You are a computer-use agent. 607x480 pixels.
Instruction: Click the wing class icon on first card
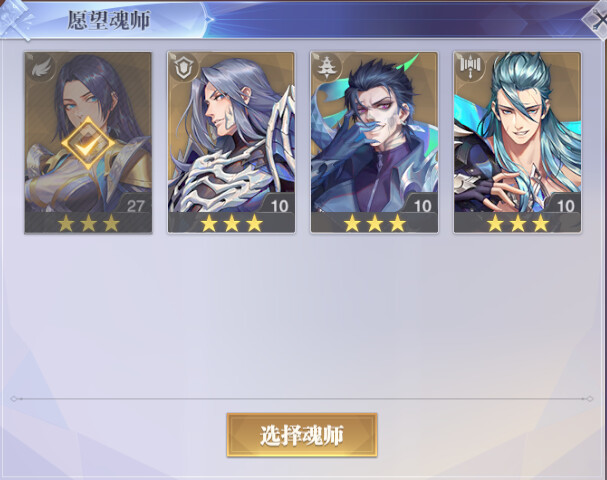(42, 68)
